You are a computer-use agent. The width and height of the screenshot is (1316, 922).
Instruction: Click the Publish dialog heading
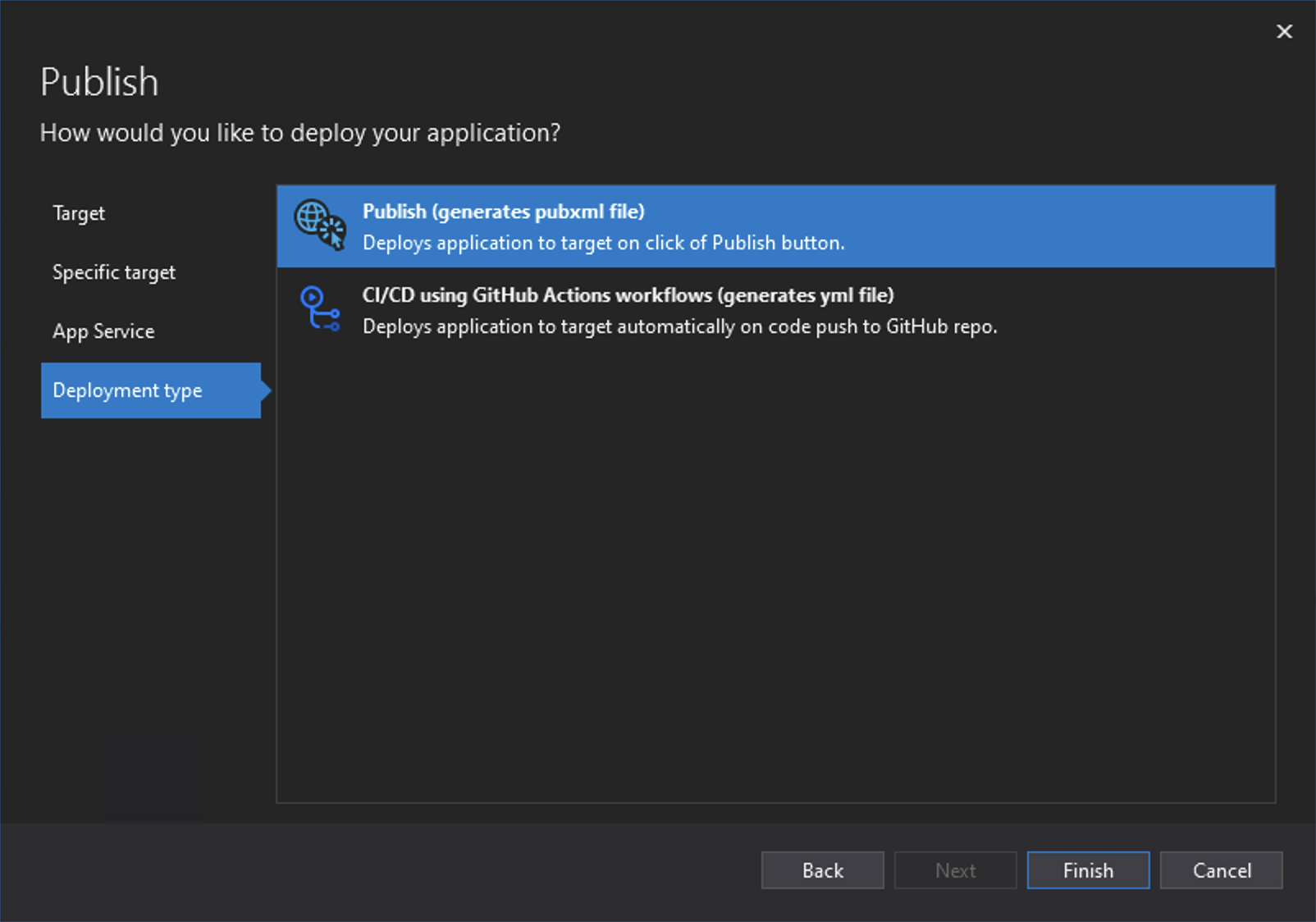coord(98,81)
